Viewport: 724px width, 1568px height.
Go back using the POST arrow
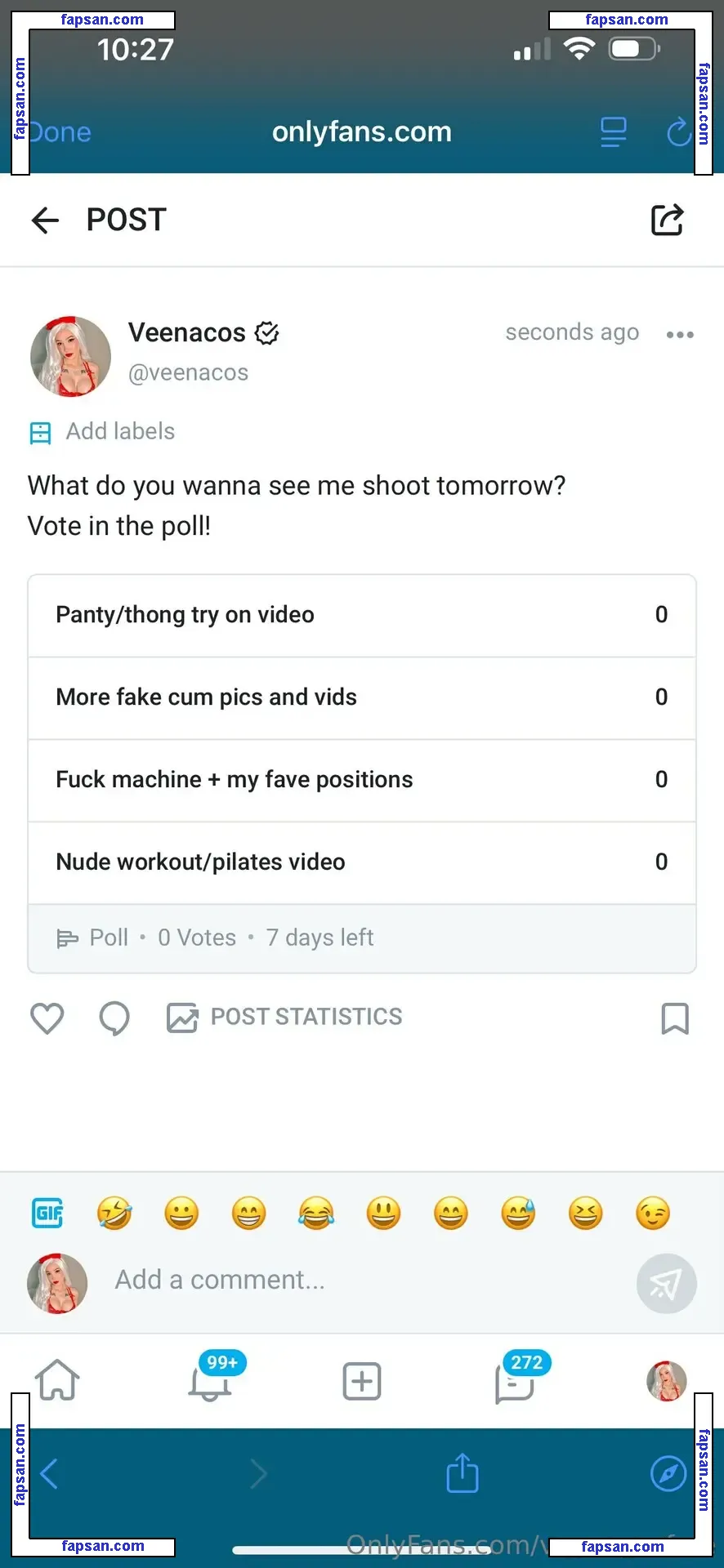46,220
